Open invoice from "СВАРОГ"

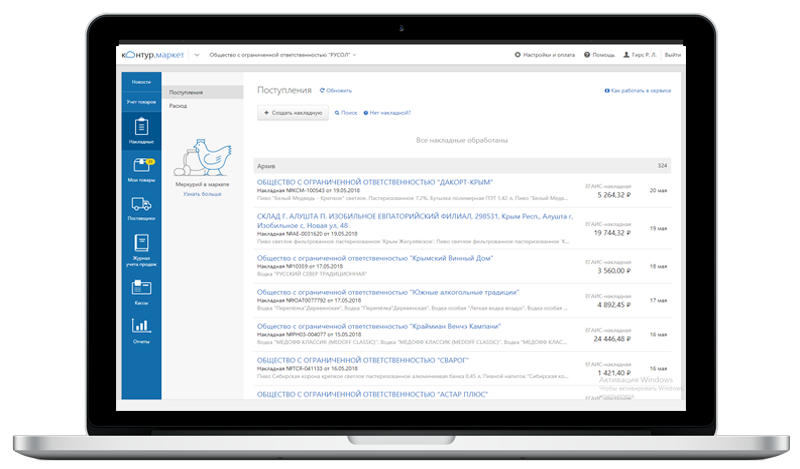363,360
